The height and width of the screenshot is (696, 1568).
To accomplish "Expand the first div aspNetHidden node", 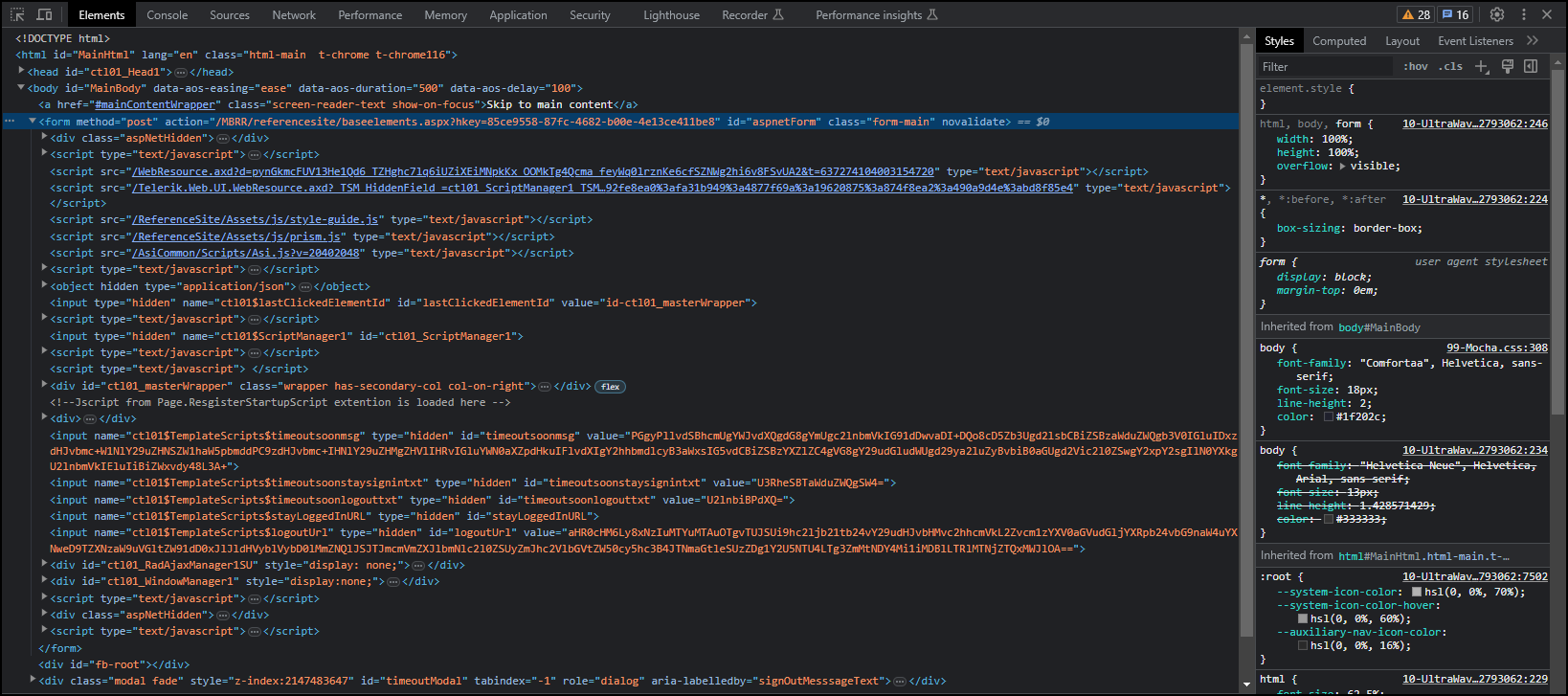I will pyautogui.click(x=44, y=137).
